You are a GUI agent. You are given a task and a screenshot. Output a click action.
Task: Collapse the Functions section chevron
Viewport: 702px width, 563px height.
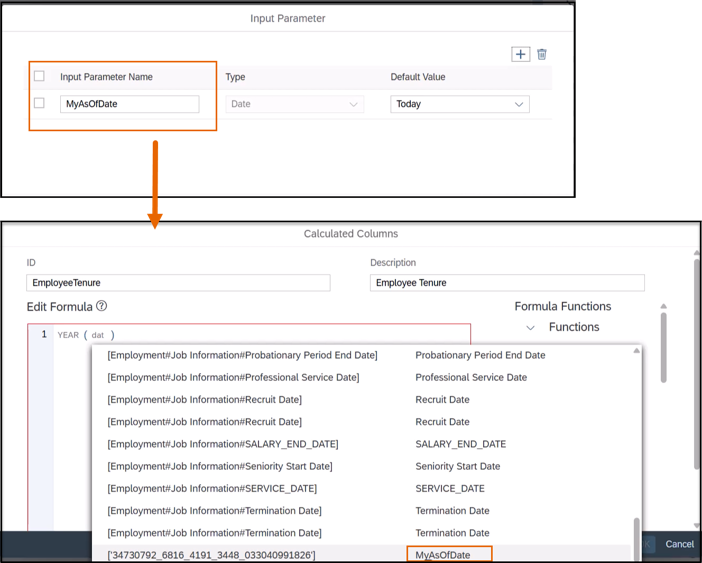coord(531,328)
